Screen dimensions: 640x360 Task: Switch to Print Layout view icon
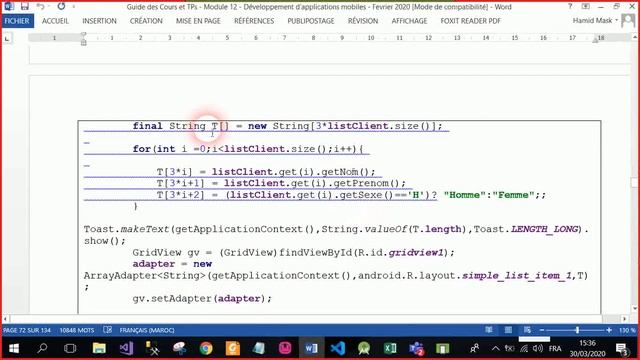tap(508, 329)
